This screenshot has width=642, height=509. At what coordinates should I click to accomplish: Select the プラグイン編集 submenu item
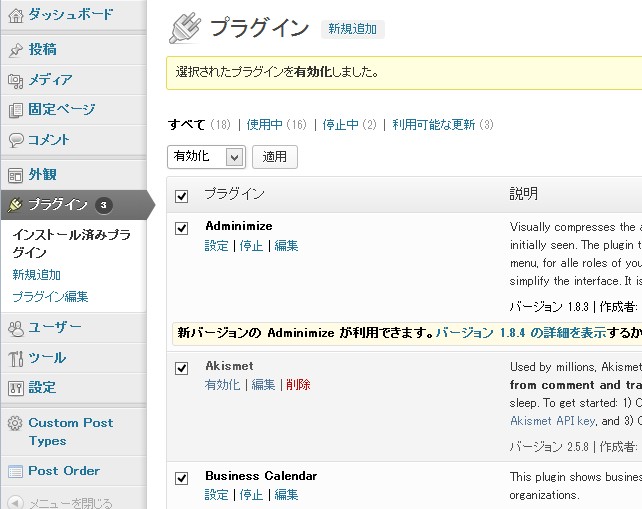point(50,296)
